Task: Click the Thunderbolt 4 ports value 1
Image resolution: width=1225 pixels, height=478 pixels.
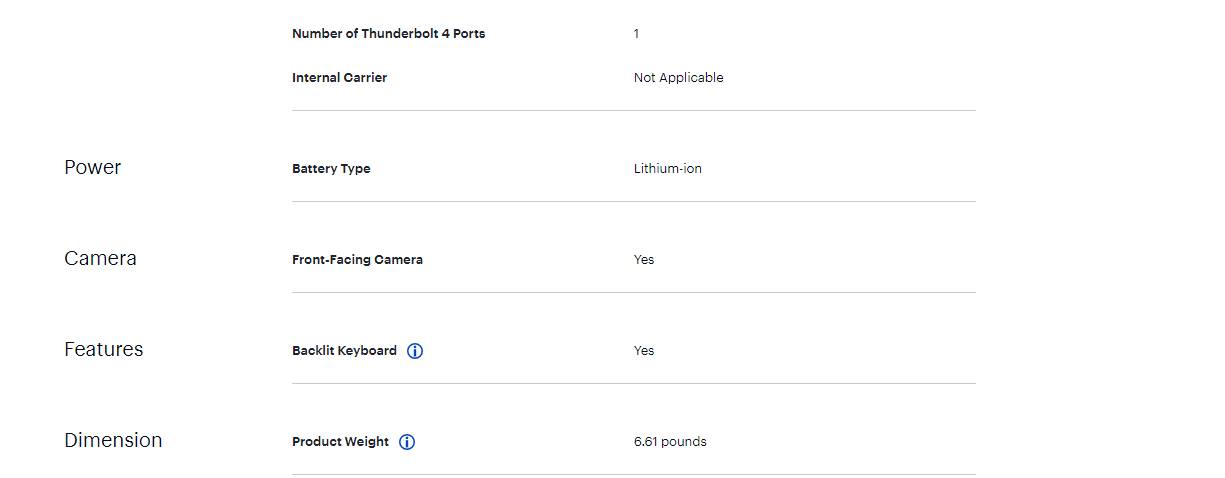Action: pyautogui.click(x=636, y=34)
